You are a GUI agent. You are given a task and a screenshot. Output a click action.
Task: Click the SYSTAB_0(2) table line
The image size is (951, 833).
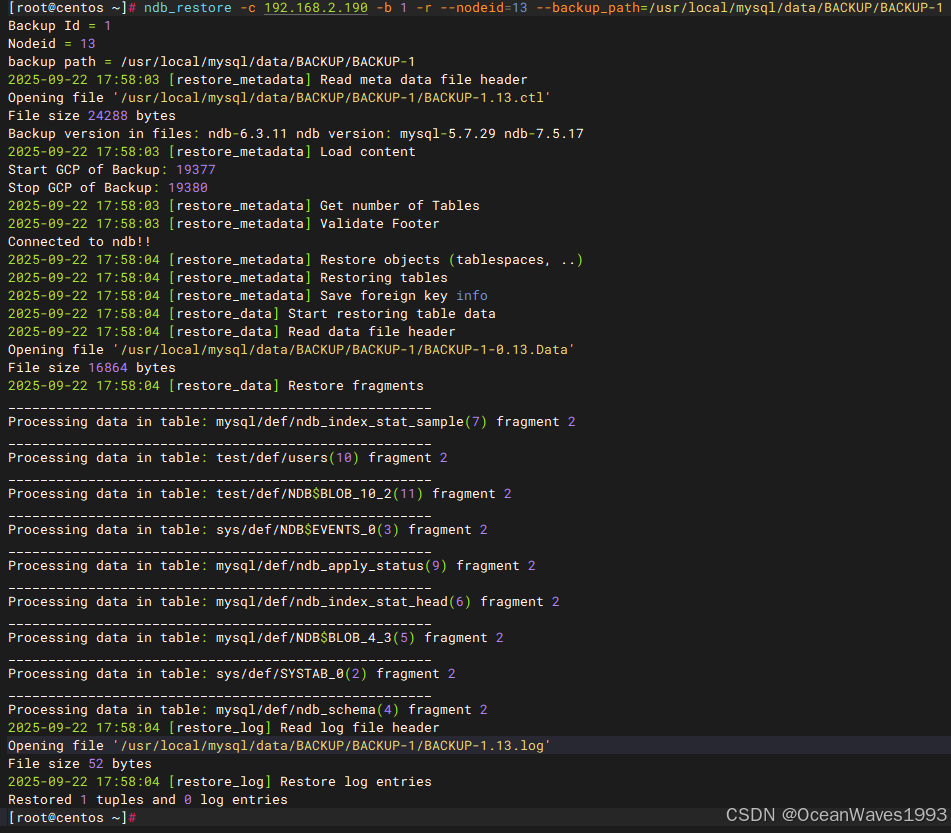[x=232, y=674]
